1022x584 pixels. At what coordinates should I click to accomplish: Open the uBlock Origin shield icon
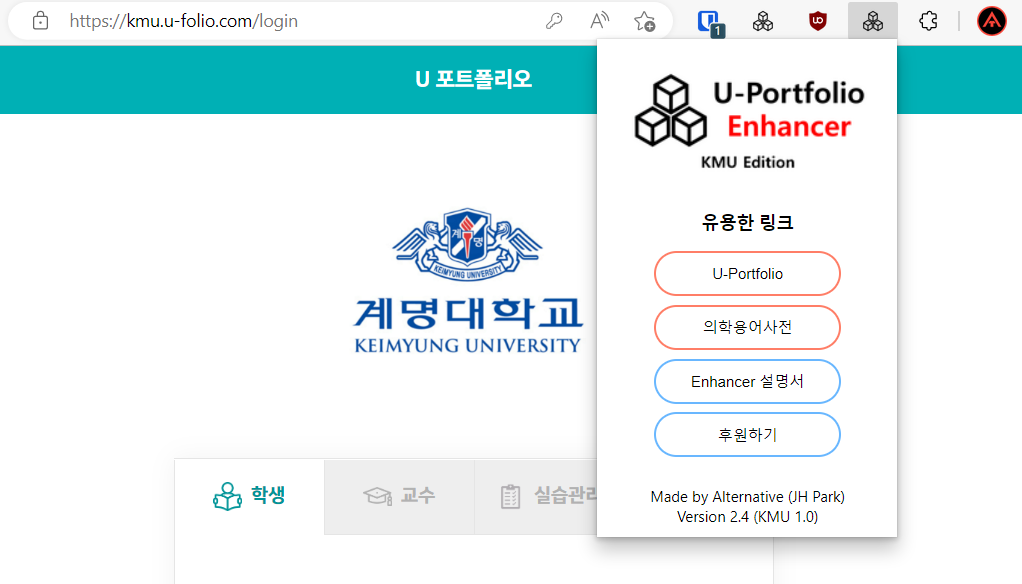[817, 22]
